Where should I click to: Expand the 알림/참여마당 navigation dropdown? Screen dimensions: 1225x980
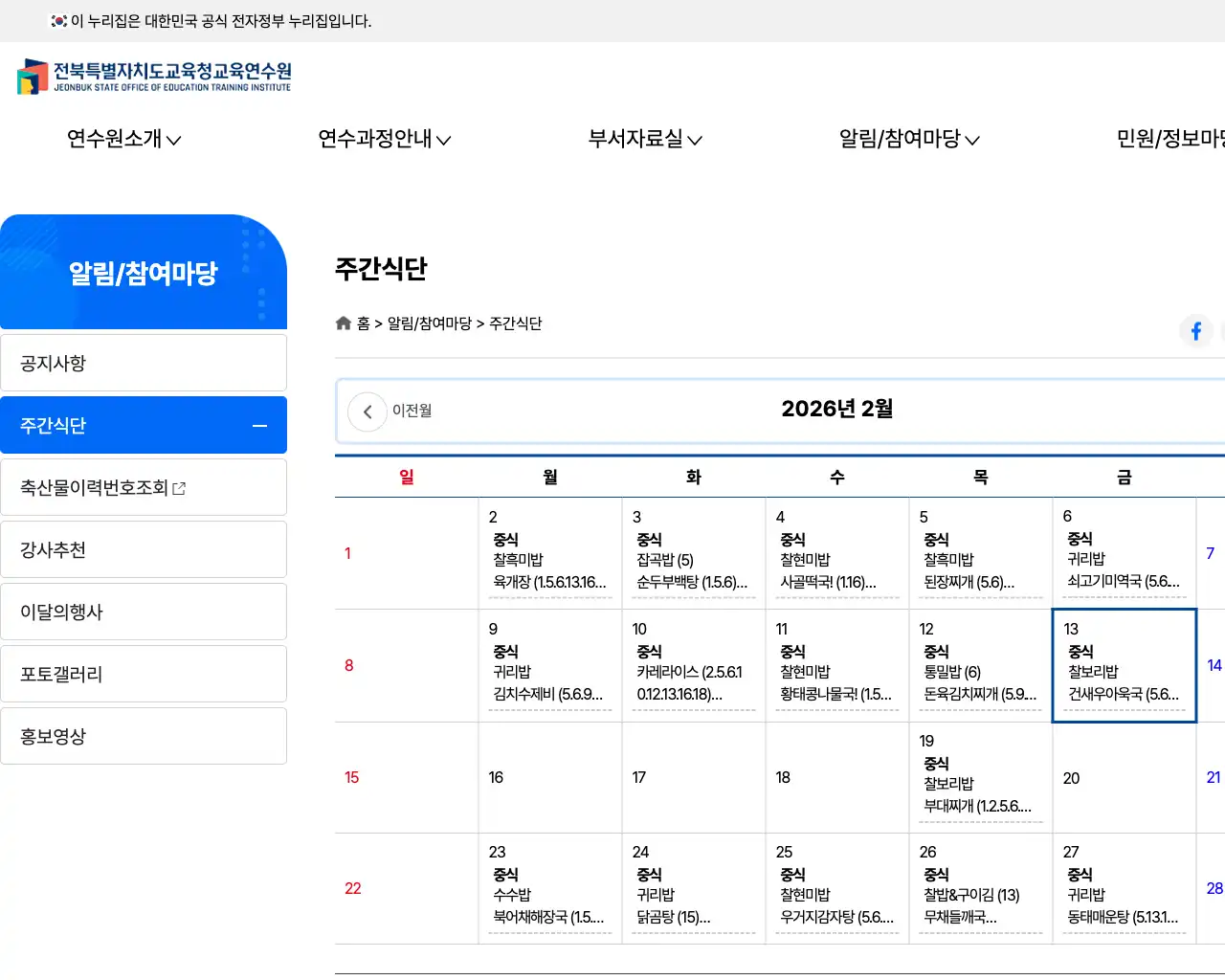point(907,139)
